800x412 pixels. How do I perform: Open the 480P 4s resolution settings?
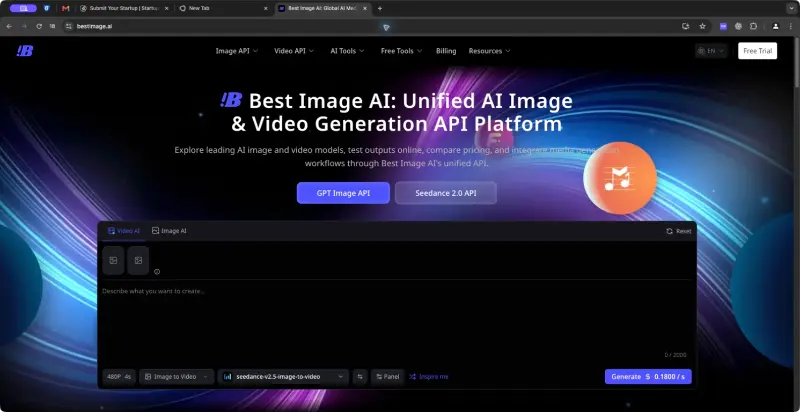coord(119,377)
